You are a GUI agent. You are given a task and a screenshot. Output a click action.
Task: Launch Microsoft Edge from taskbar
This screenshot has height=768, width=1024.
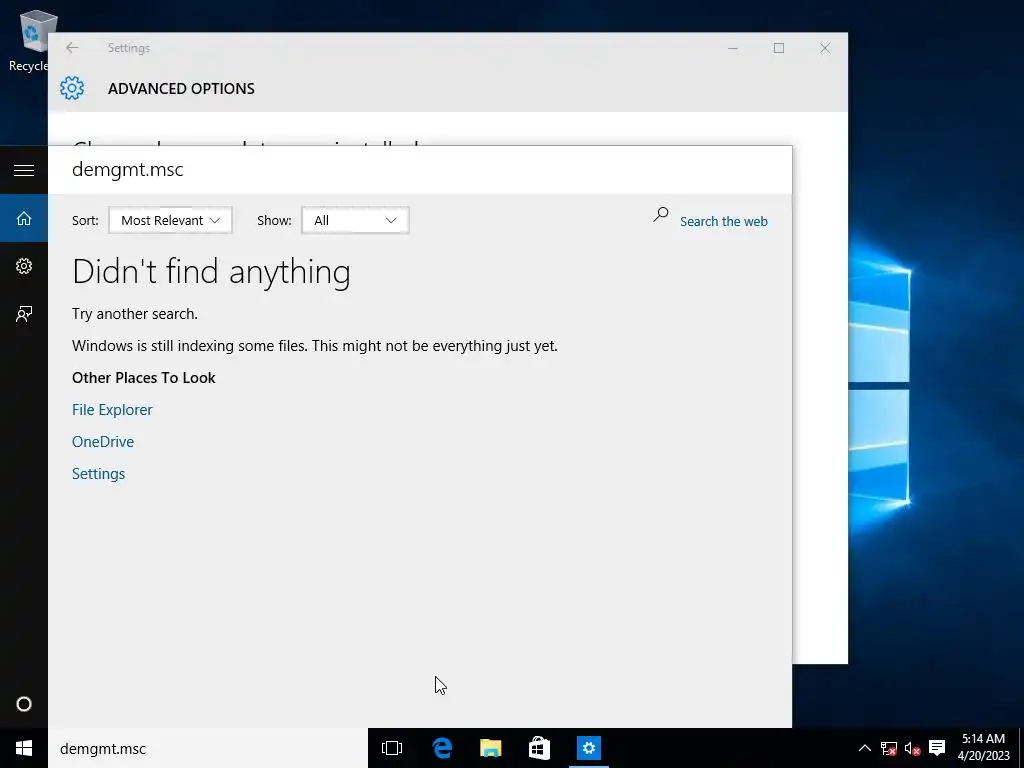[x=442, y=748]
